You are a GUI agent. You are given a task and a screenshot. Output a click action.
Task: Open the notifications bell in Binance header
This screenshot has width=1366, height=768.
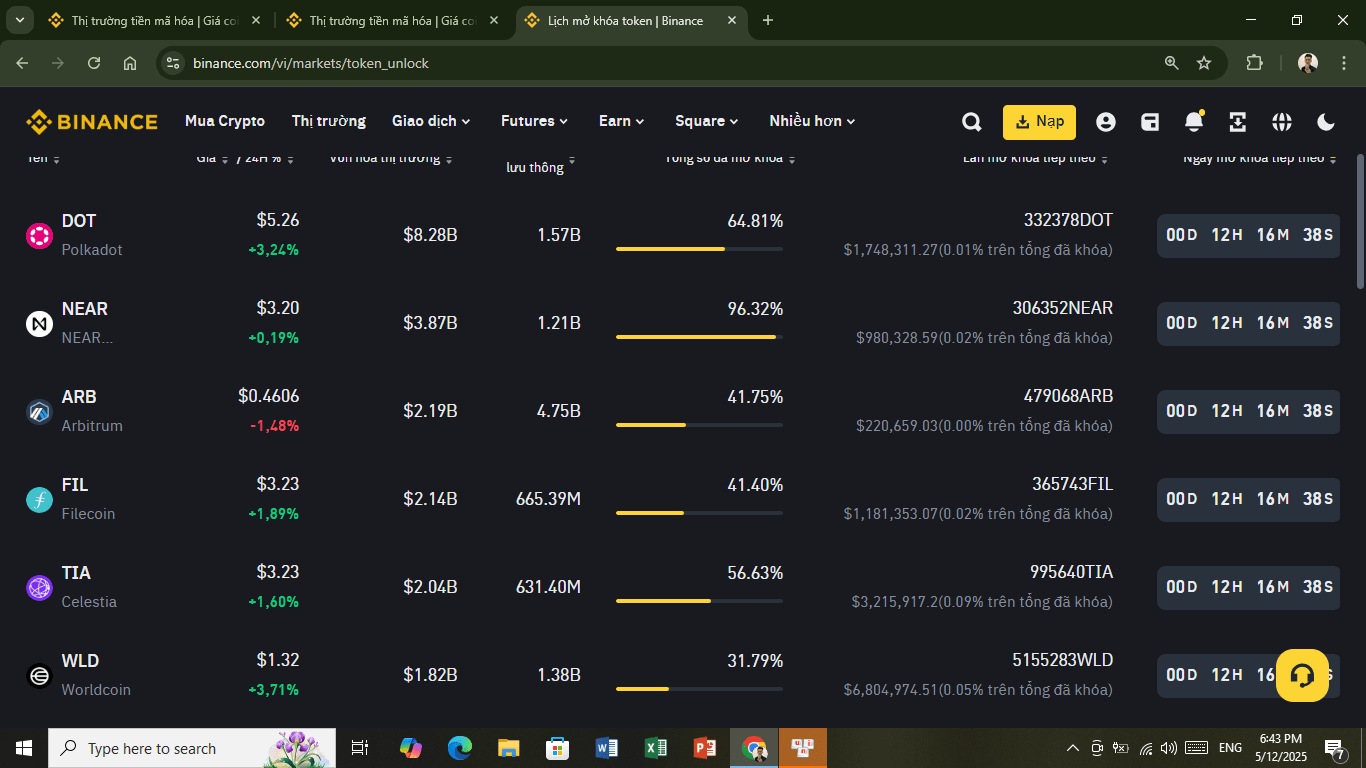1194,121
